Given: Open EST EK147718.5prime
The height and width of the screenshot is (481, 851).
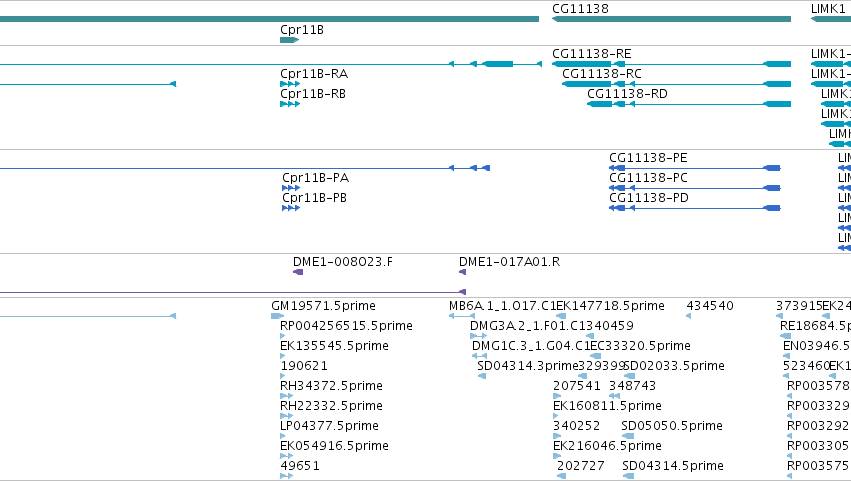Looking at the screenshot, I should (610, 306).
